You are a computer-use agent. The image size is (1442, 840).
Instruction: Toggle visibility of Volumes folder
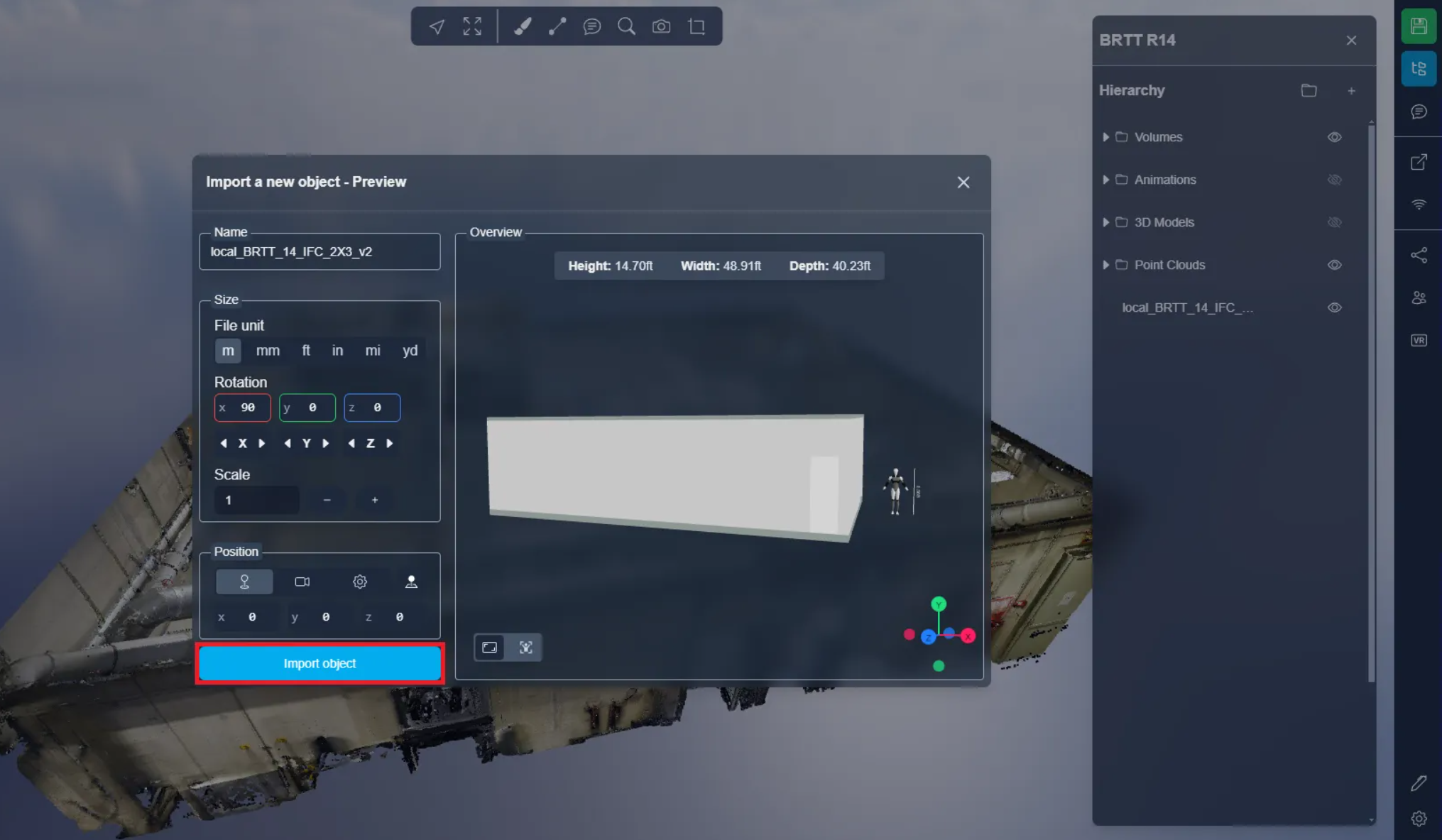click(1334, 137)
